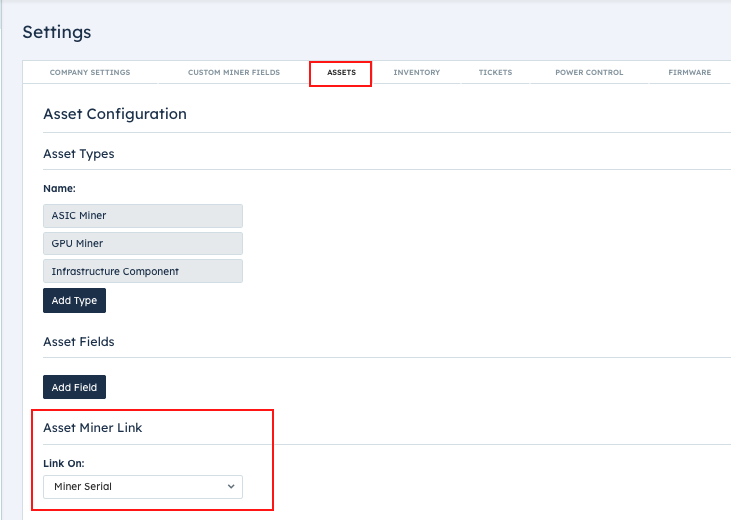Select the Assets tab

point(341,72)
